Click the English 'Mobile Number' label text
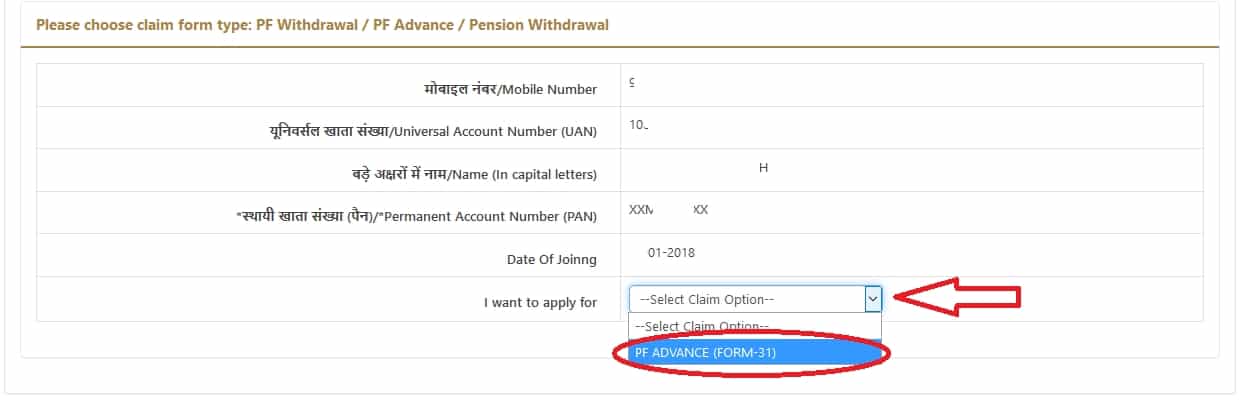1239x405 pixels. (x=549, y=90)
